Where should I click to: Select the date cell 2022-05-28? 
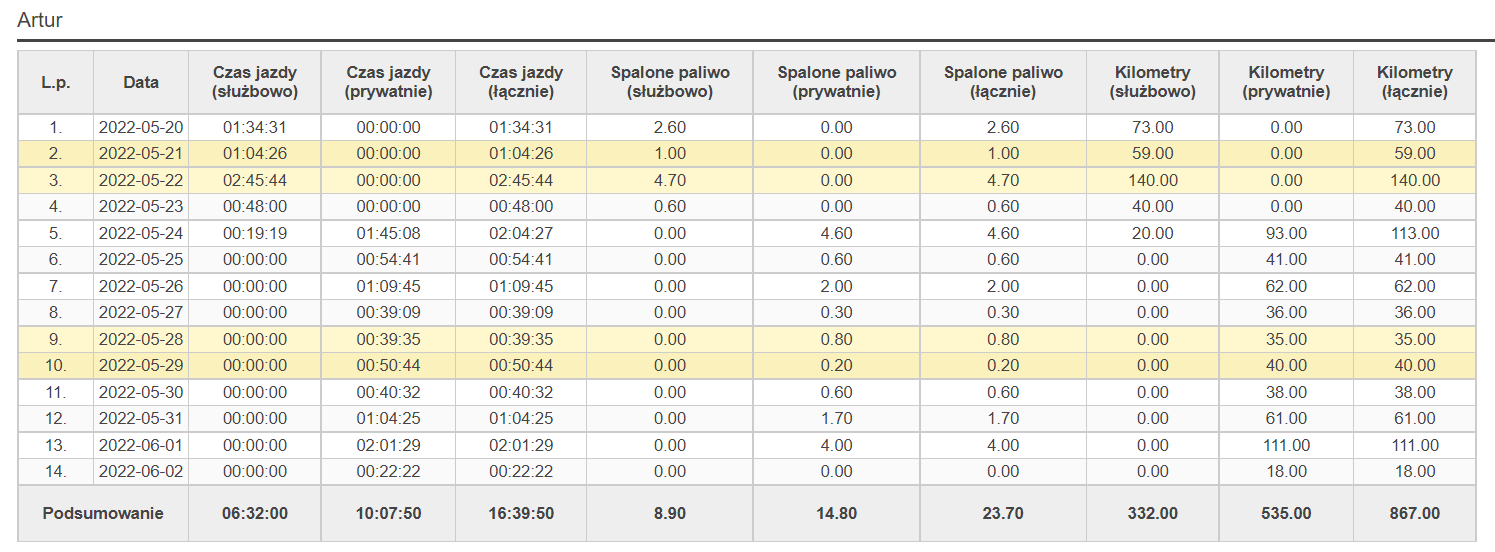141,340
